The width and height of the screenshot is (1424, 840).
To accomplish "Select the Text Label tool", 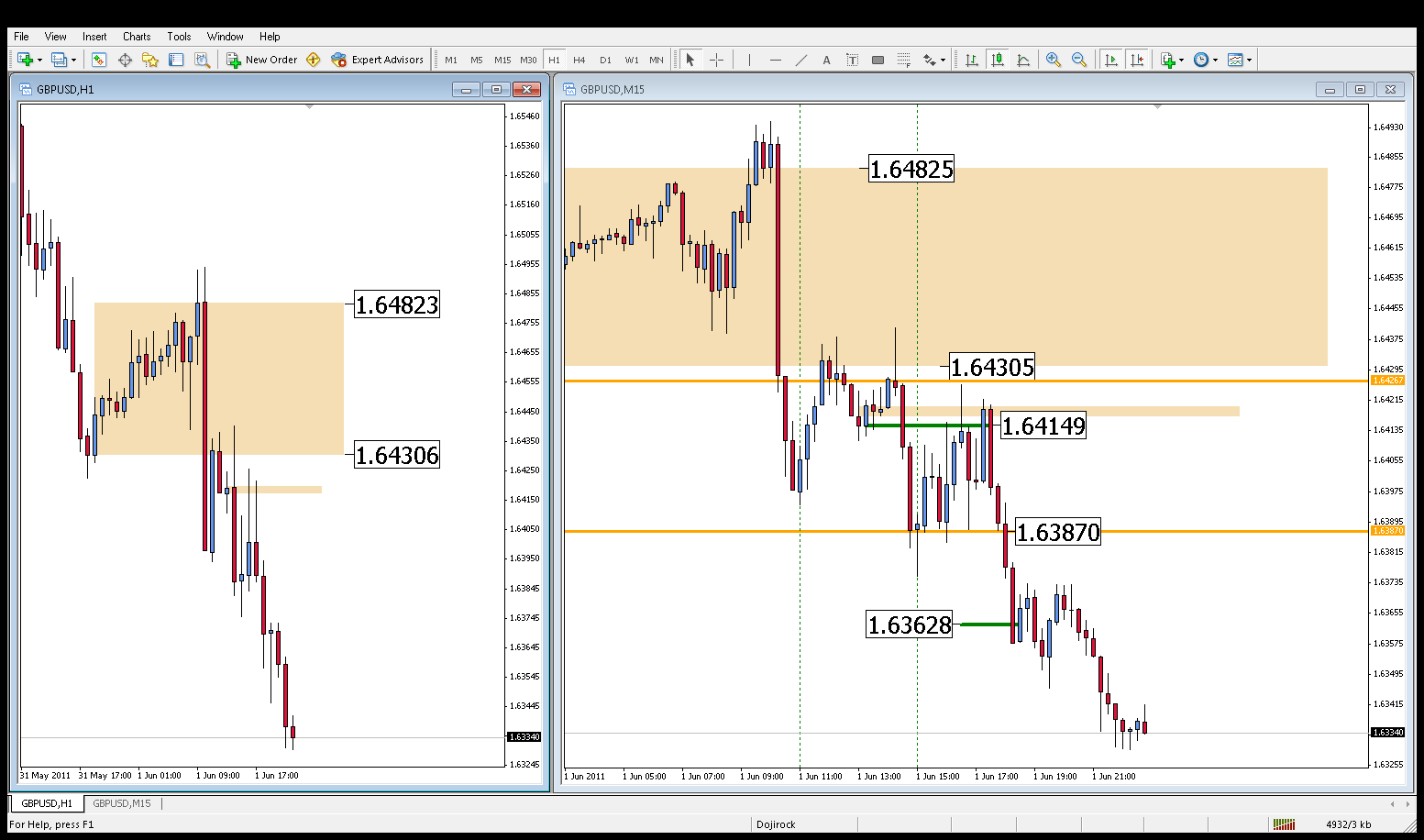I will [x=852, y=60].
